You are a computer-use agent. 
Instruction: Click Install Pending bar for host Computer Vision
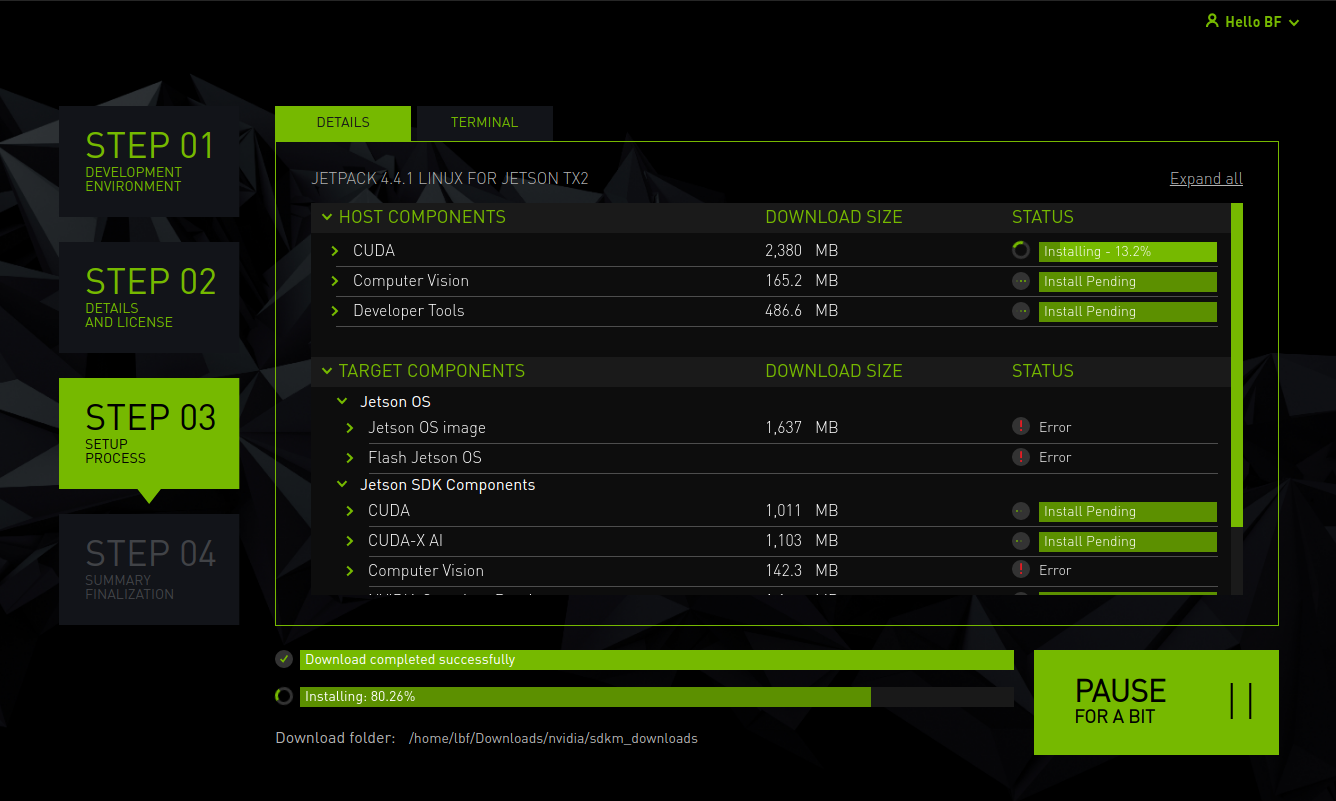(1128, 282)
